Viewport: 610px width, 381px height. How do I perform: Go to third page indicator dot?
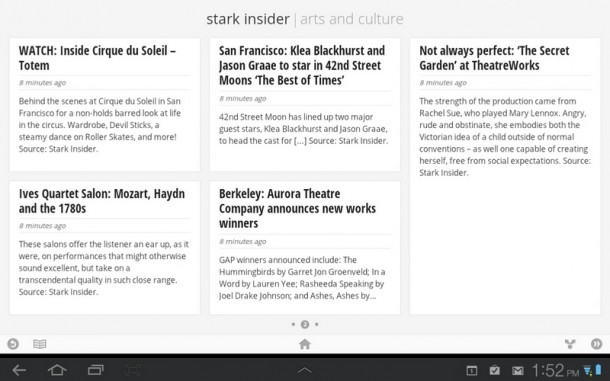pyautogui.click(x=317, y=324)
